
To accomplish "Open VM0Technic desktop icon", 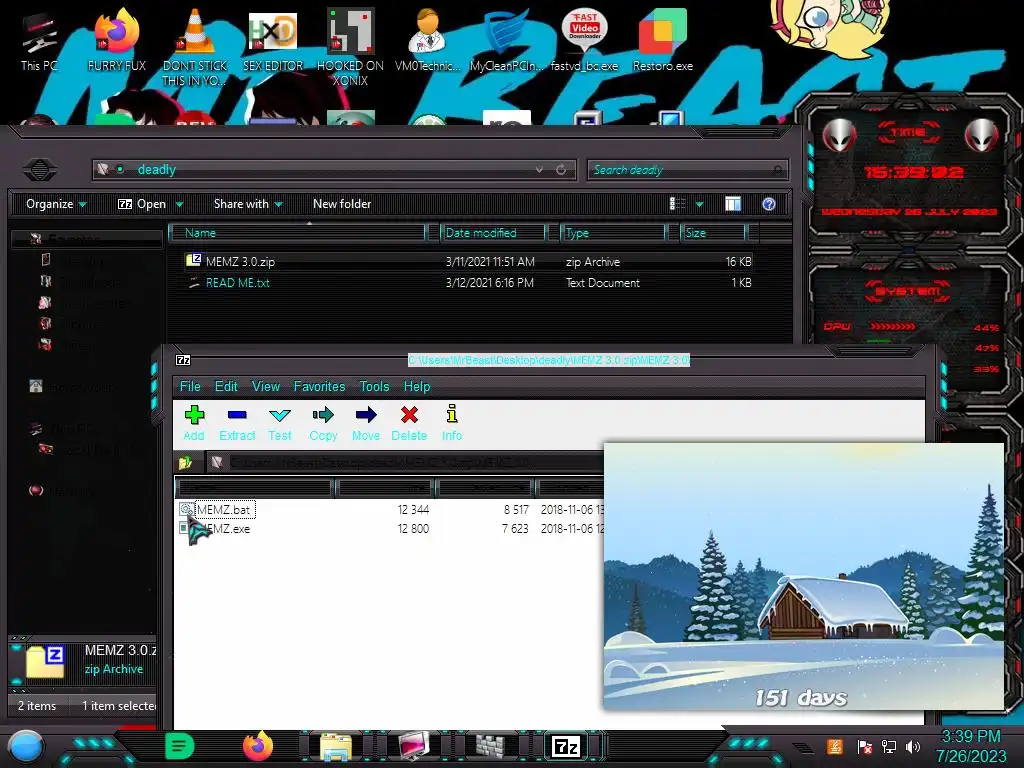I will pos(427,40).
